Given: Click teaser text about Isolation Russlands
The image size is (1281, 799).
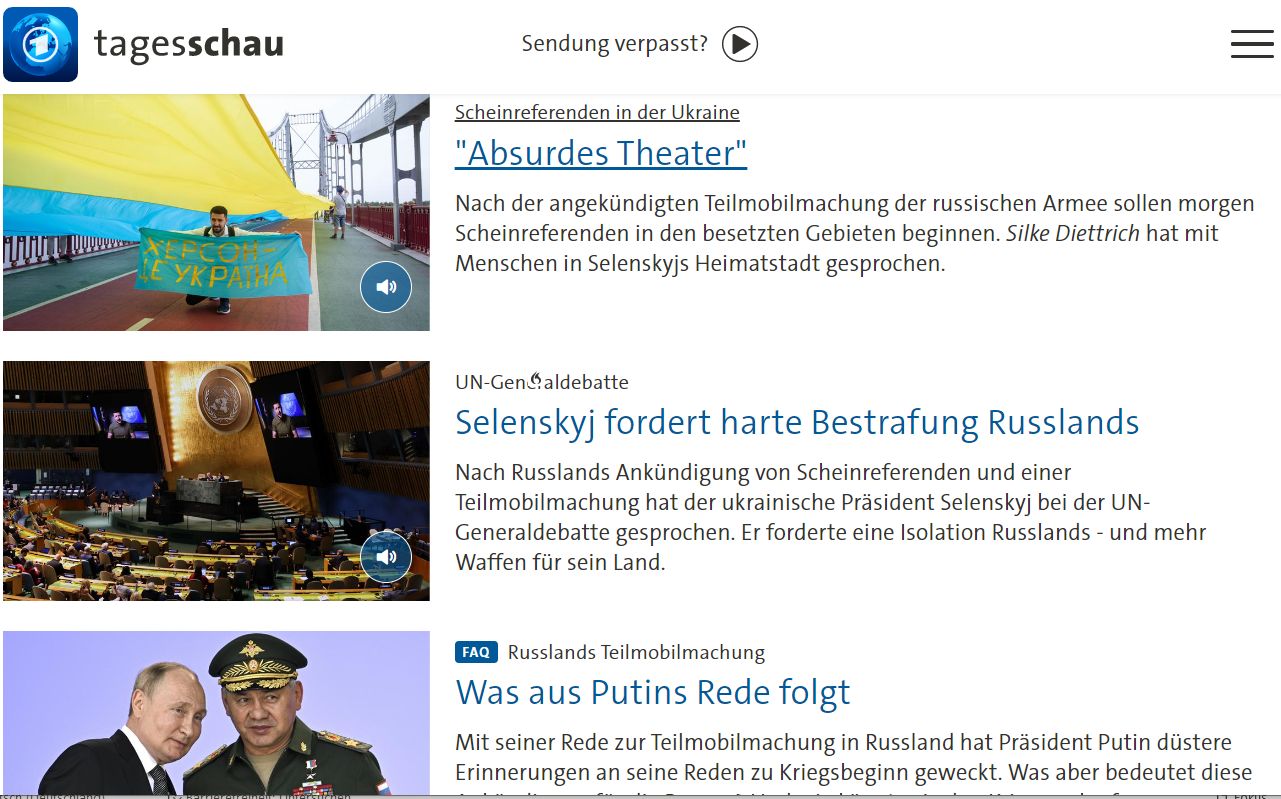Looking at the screenshot, I should [831, 517].
